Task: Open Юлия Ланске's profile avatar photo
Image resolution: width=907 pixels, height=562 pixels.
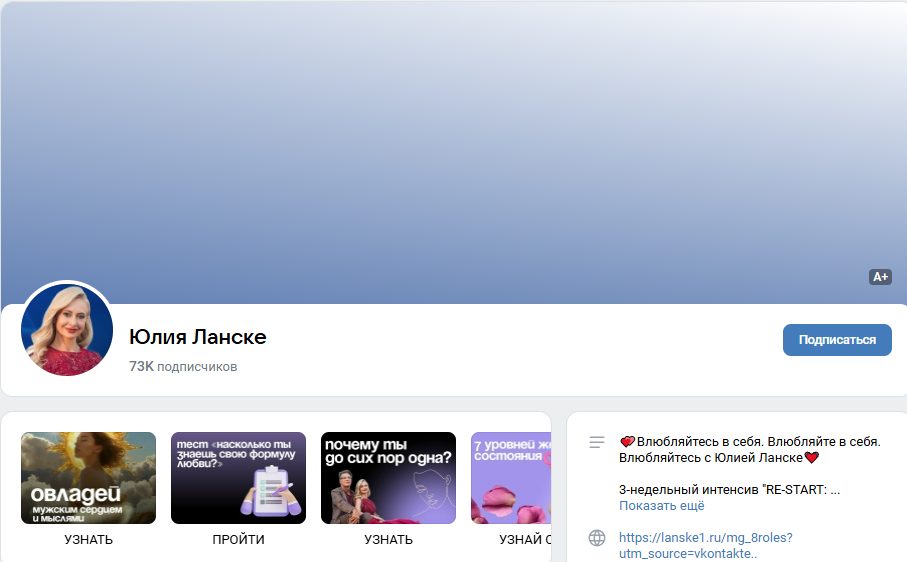Action: tap(67, 329)
